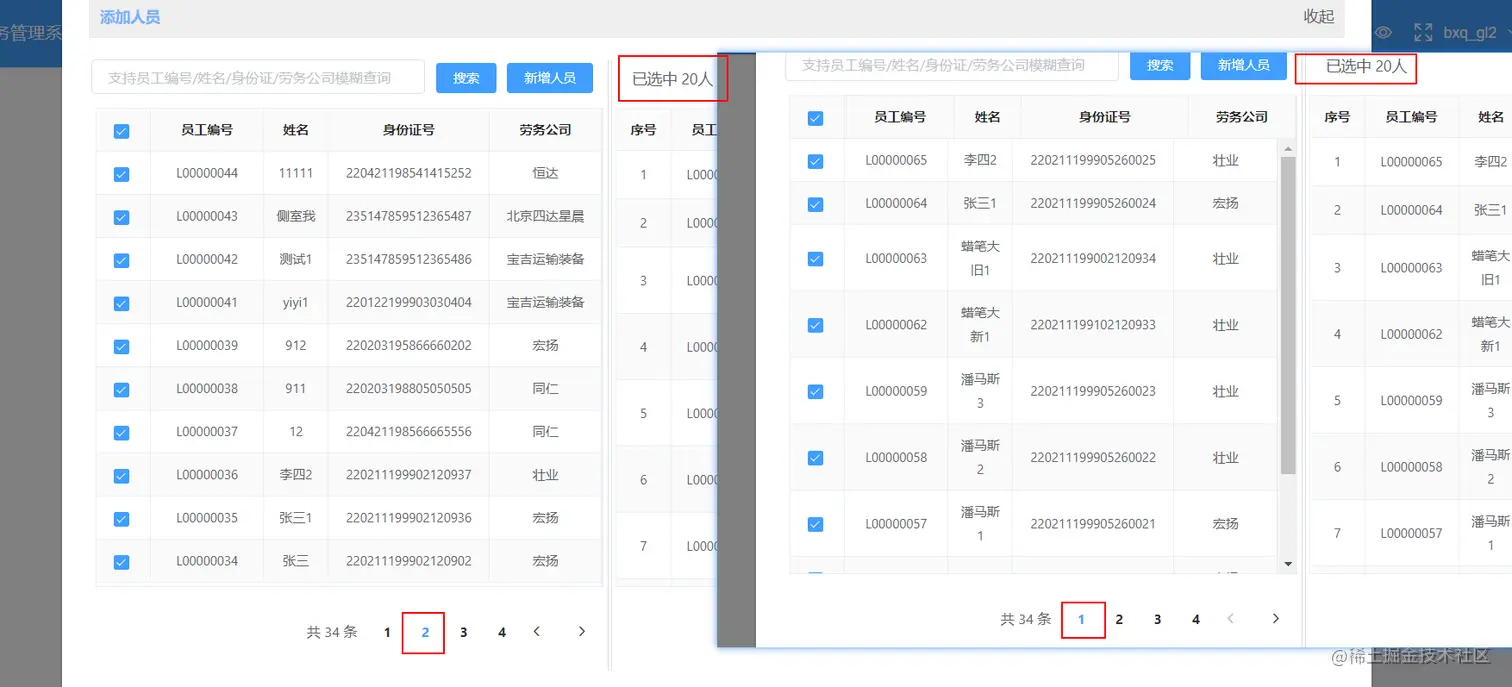Click the name cell 侧室我
This screenshot has width=1512, height=687.
coord(296,216)
